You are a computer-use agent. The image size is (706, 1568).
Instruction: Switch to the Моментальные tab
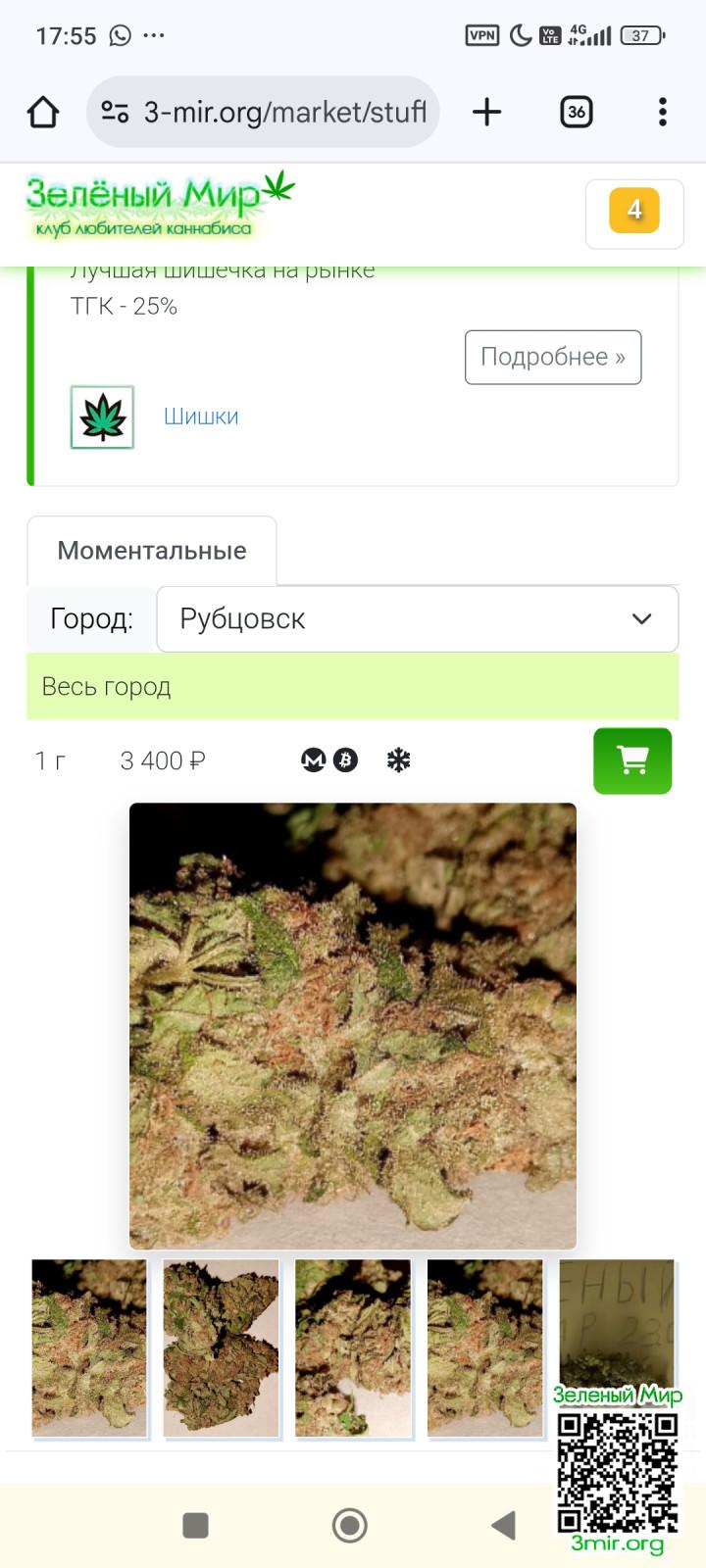(x=152, y=551)
